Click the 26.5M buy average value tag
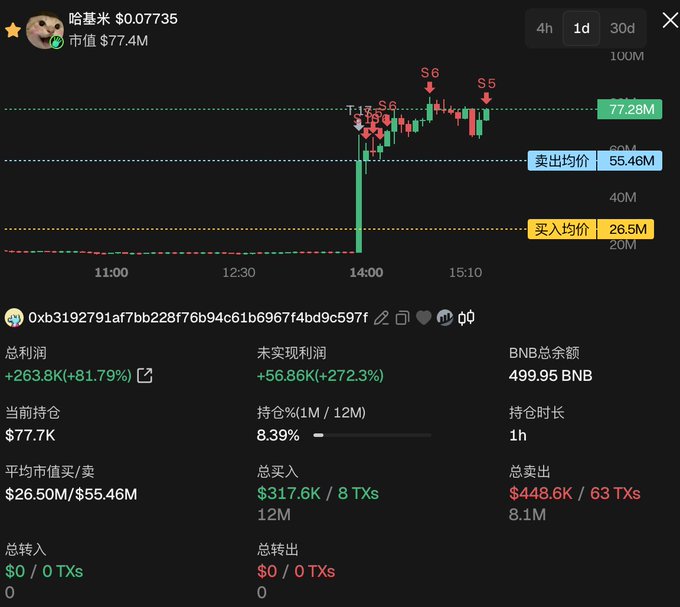680x607 pixels. [x=626, y=229]
